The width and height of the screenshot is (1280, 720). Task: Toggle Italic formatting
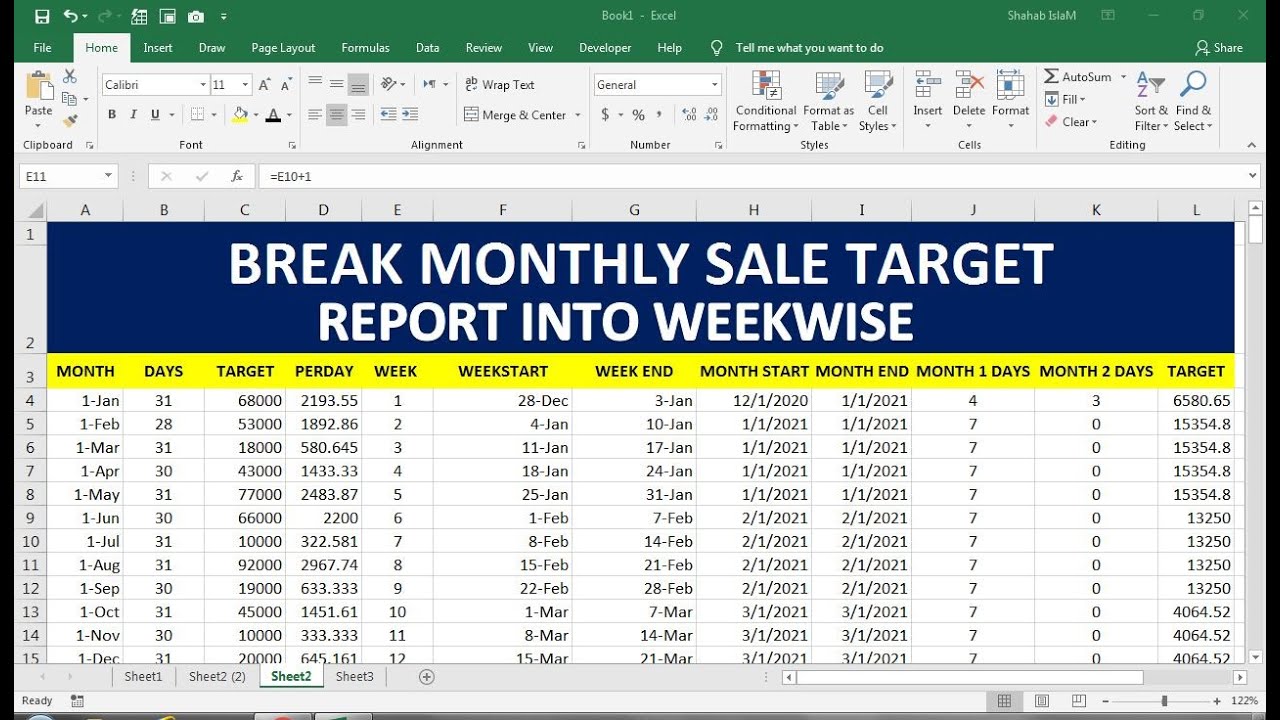click(x=134, y=115)
